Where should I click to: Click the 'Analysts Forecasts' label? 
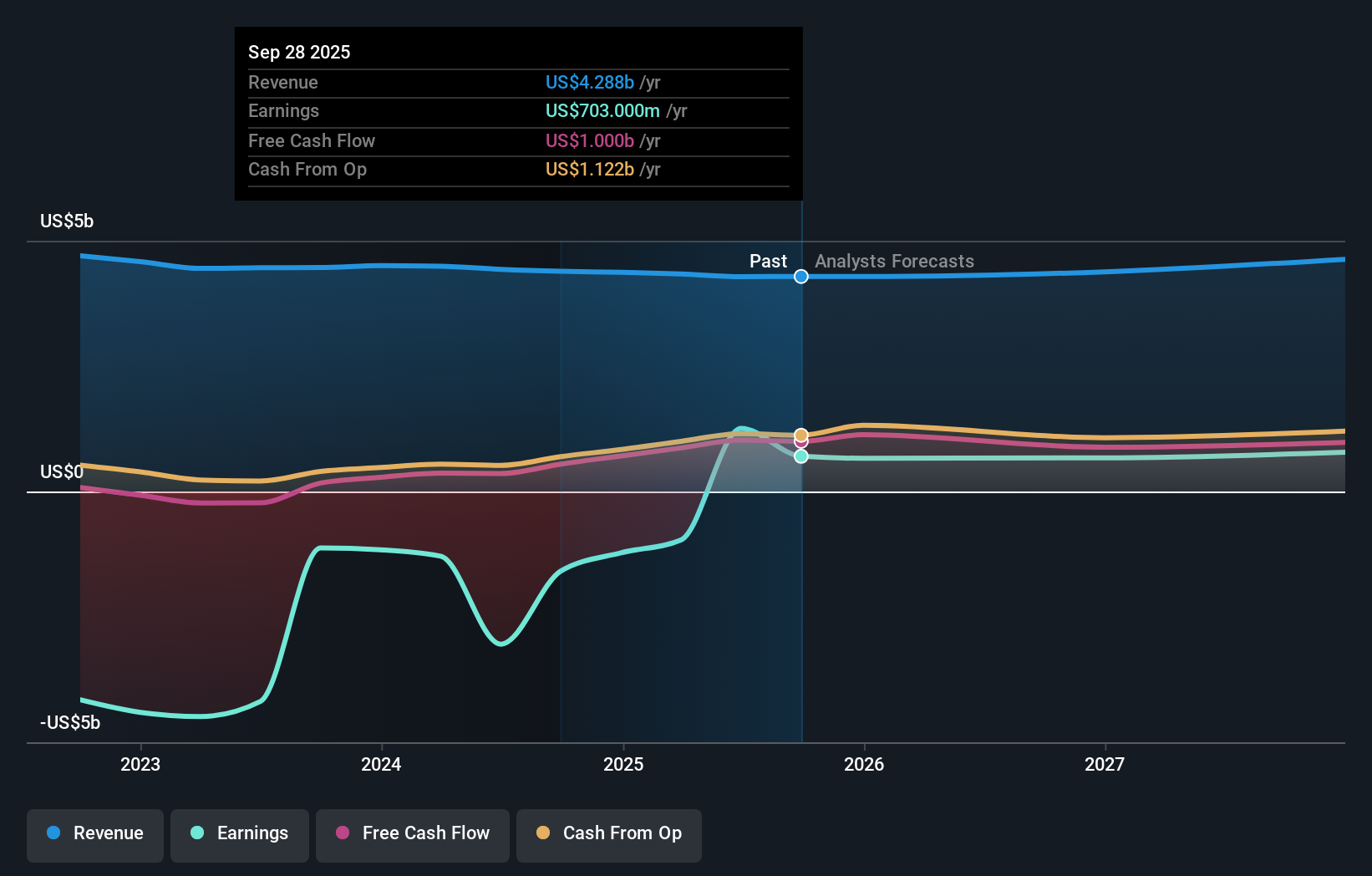[x=894, y=261]
